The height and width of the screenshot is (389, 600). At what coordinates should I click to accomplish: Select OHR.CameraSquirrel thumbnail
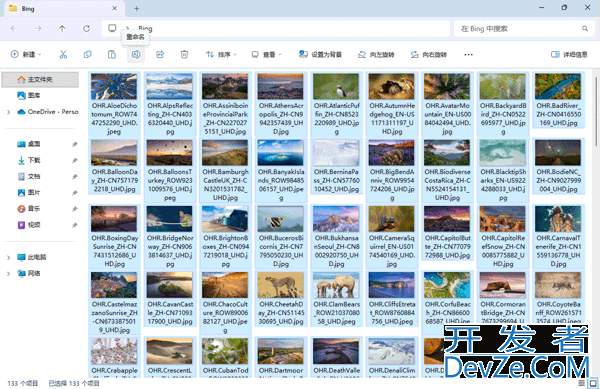(x=391, y=219)
